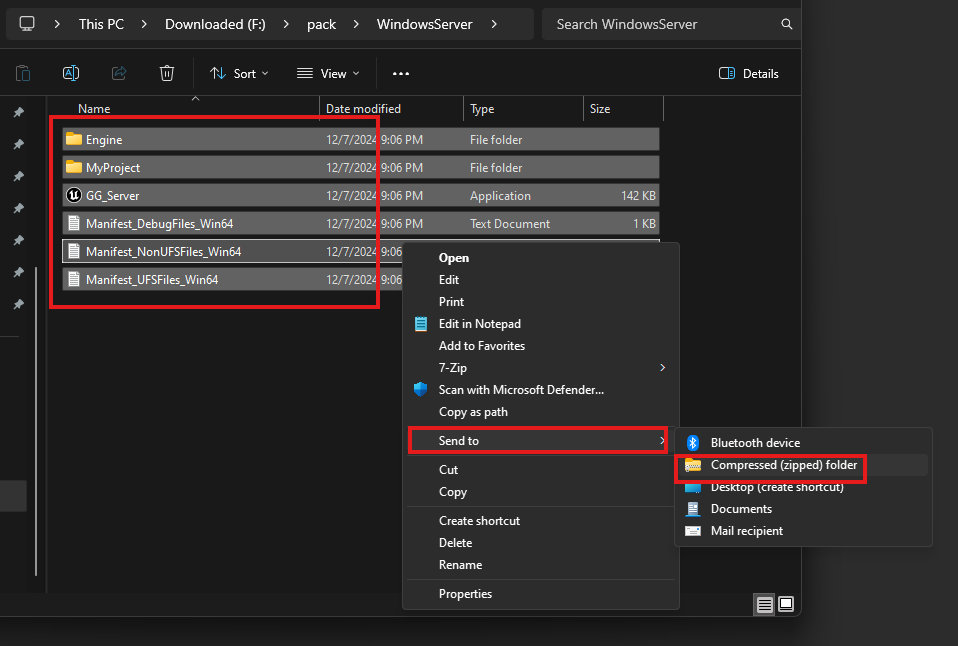Click the Rename icon in the toolbar
Image resolution: width=958 pixels, height=646 pixels.
[71, 73]
